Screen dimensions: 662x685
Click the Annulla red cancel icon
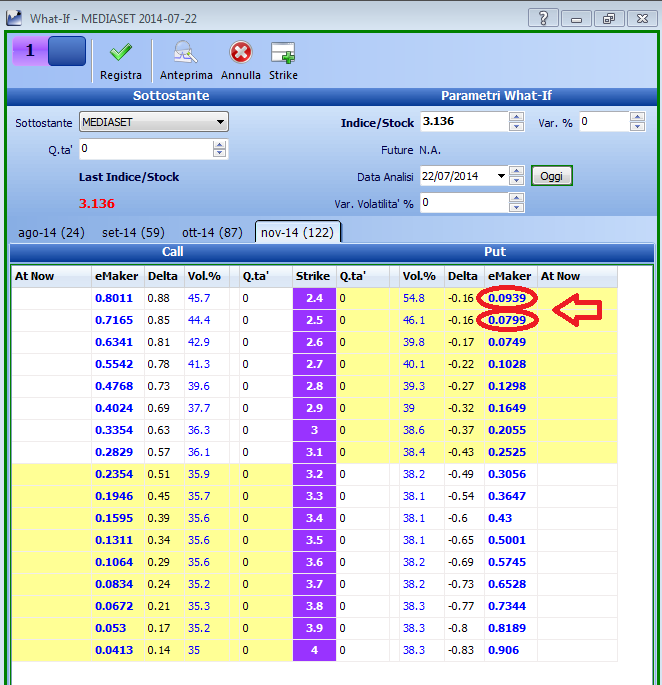pyautogui.click(x=240, y=52)
